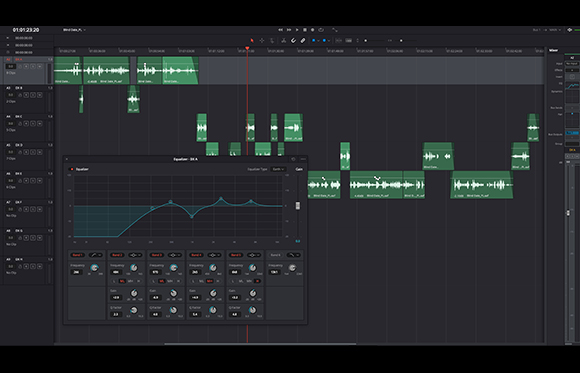Click the Equalizer reset icon
Screen dimensions: 580x373
pyautogui.click(x=293, y=159)
